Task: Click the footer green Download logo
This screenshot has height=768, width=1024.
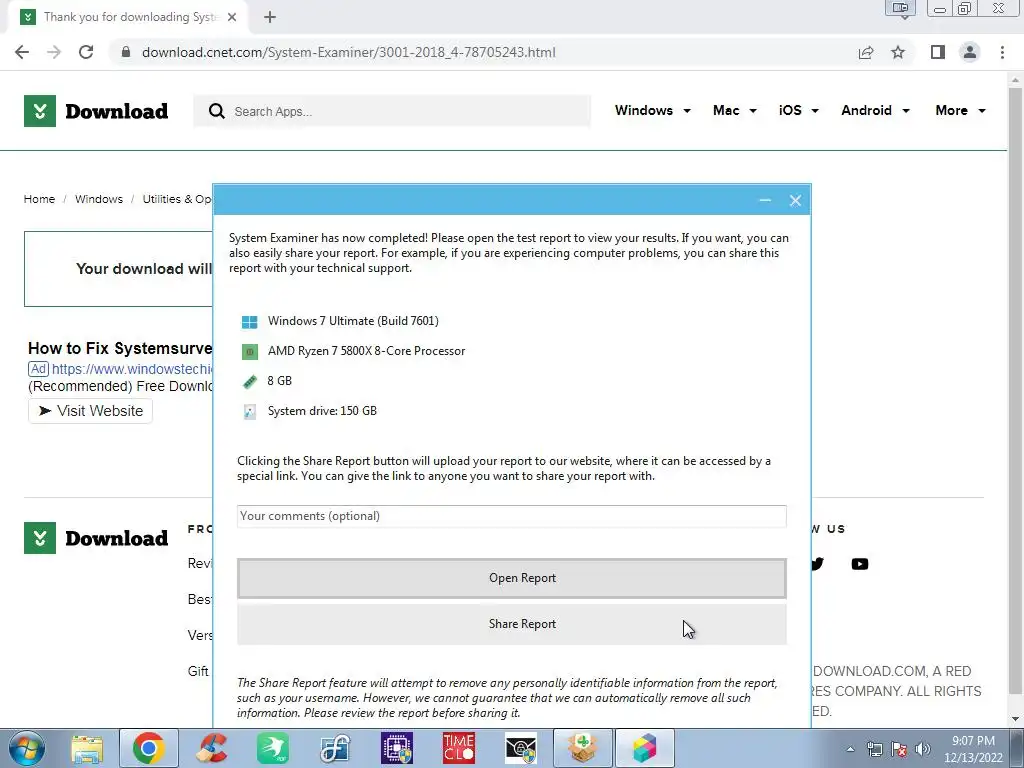Action: point(40,538)
